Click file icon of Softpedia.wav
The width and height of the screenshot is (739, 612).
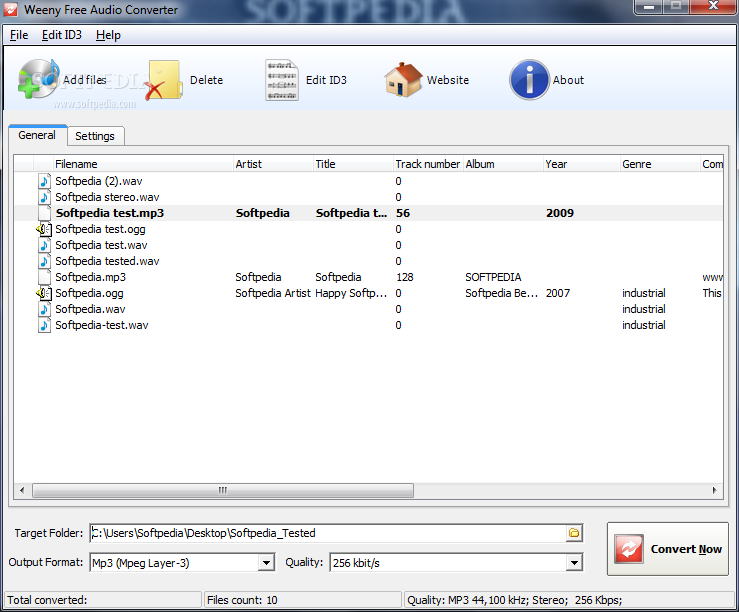[x=44, y=309]
